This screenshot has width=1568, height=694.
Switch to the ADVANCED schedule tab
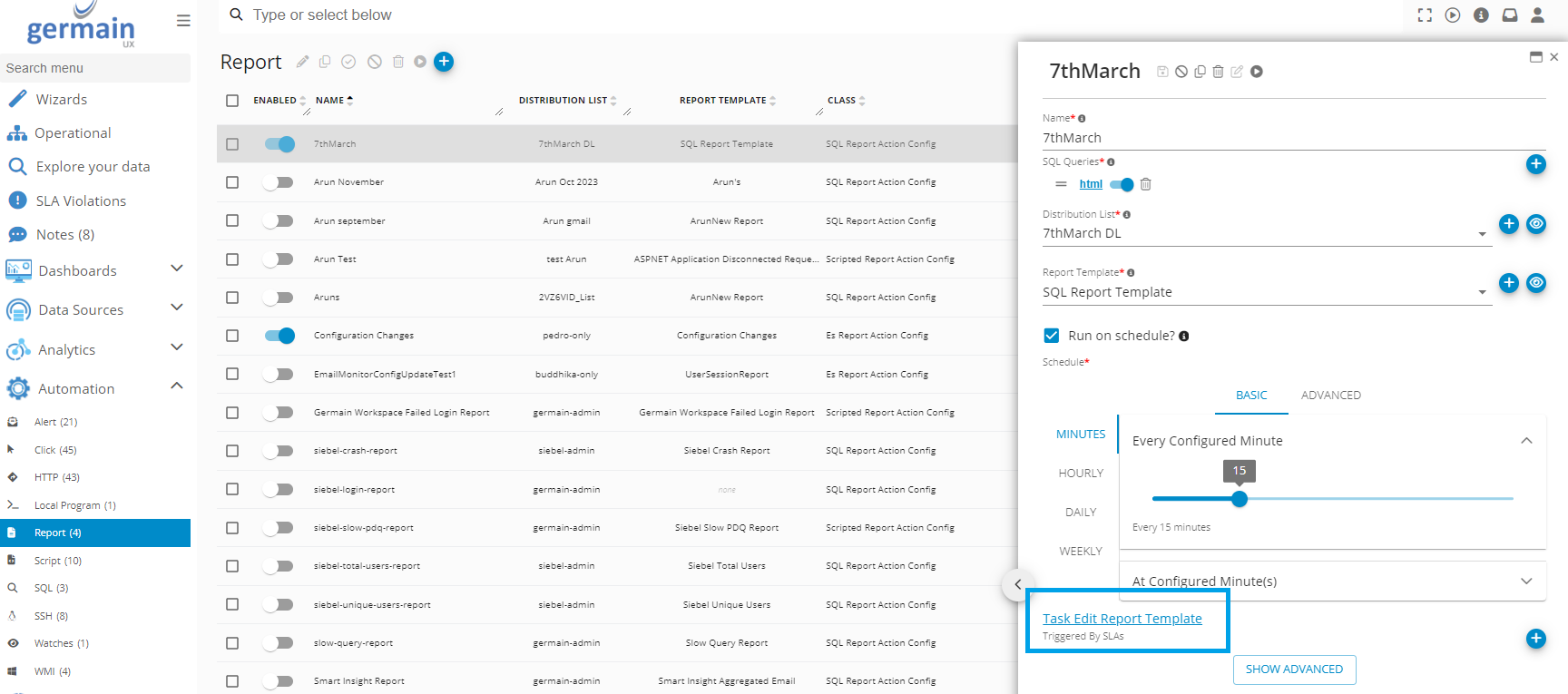click(x=1330, y=396)
